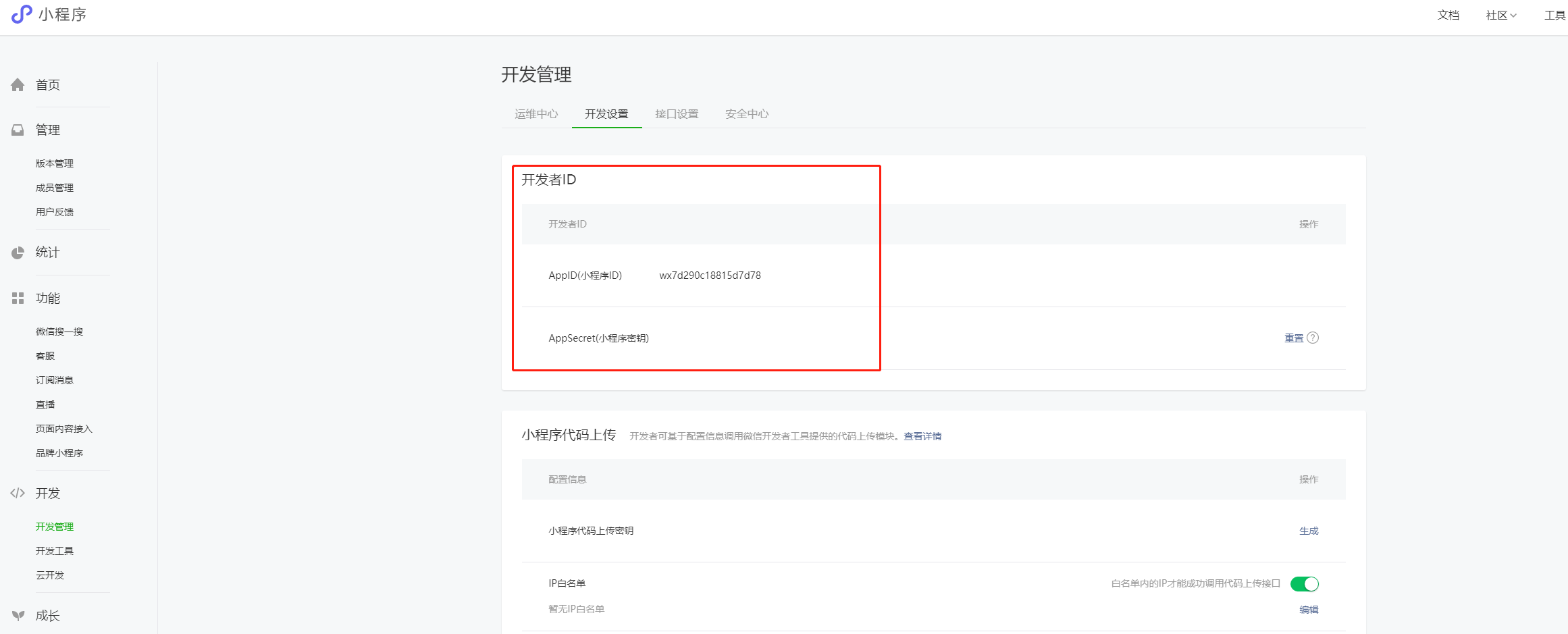The image size is (1568, 634).
Task: Click the pie chart icon beside 统计
Action: (18, 253)
